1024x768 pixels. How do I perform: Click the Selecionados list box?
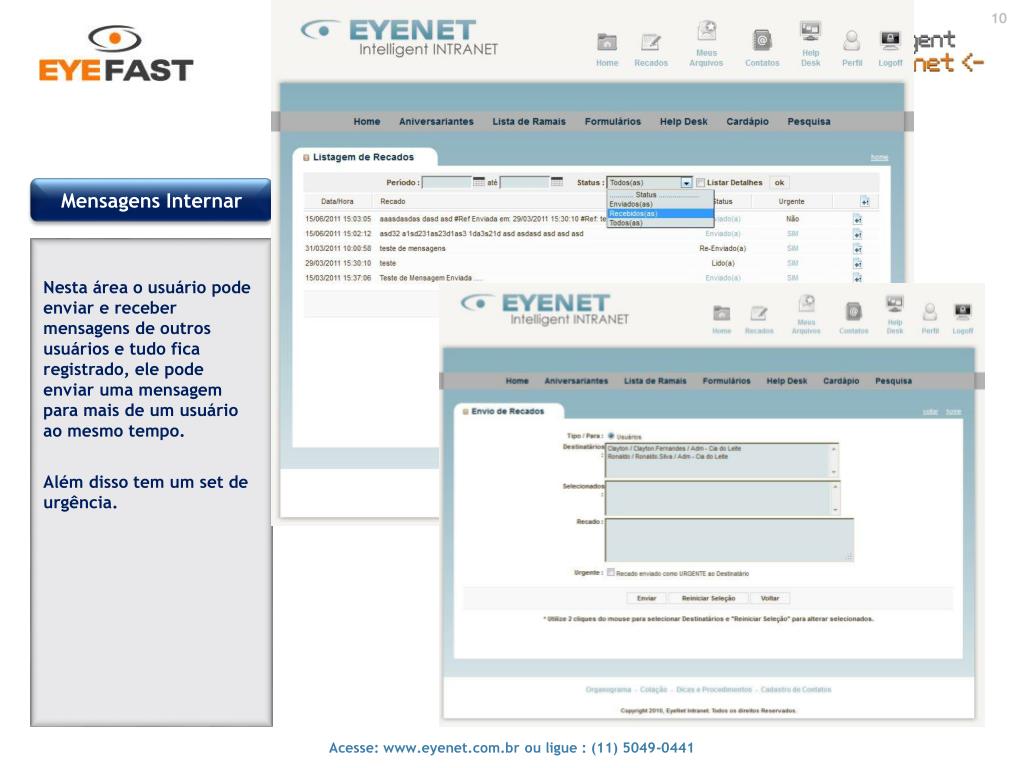click(x=722, y=499)
